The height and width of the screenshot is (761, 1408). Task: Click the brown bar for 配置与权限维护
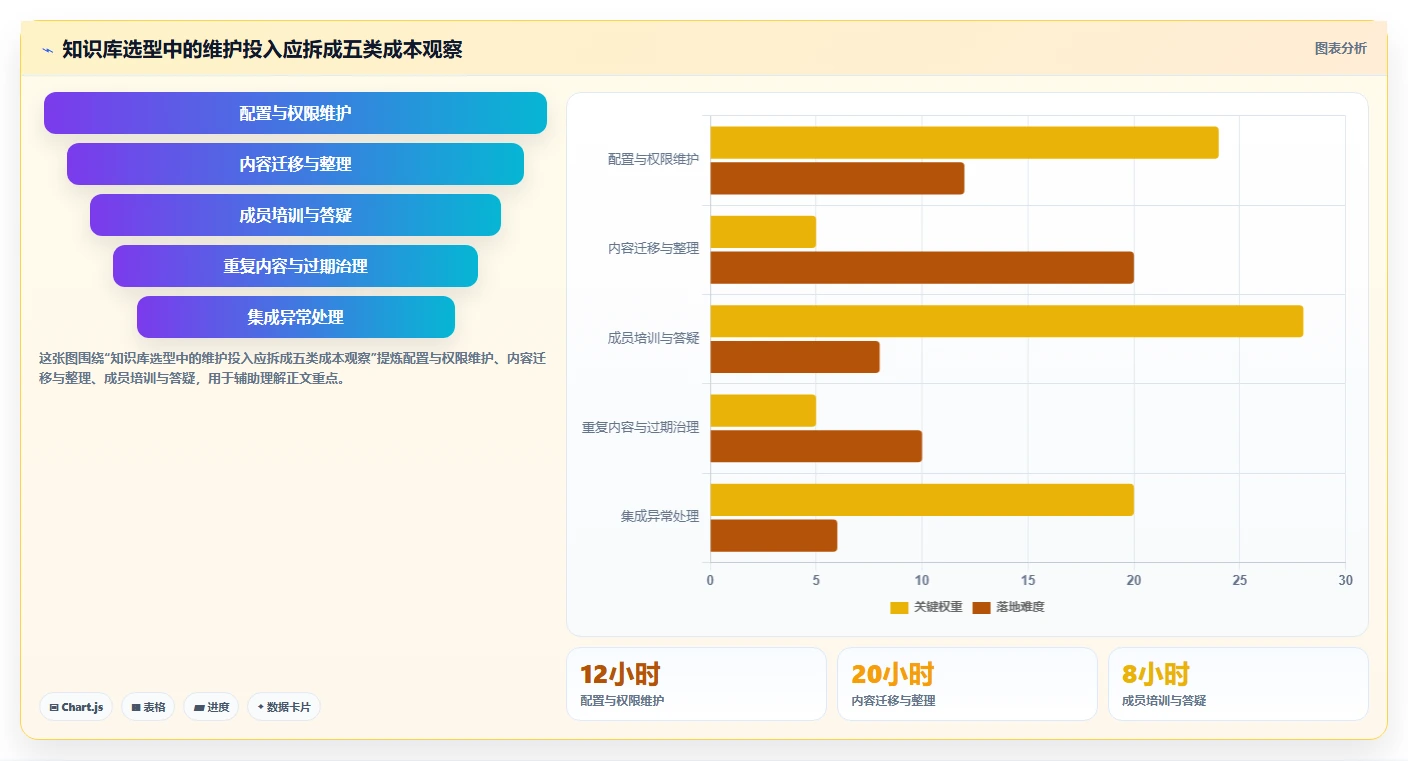coord(837,178)
